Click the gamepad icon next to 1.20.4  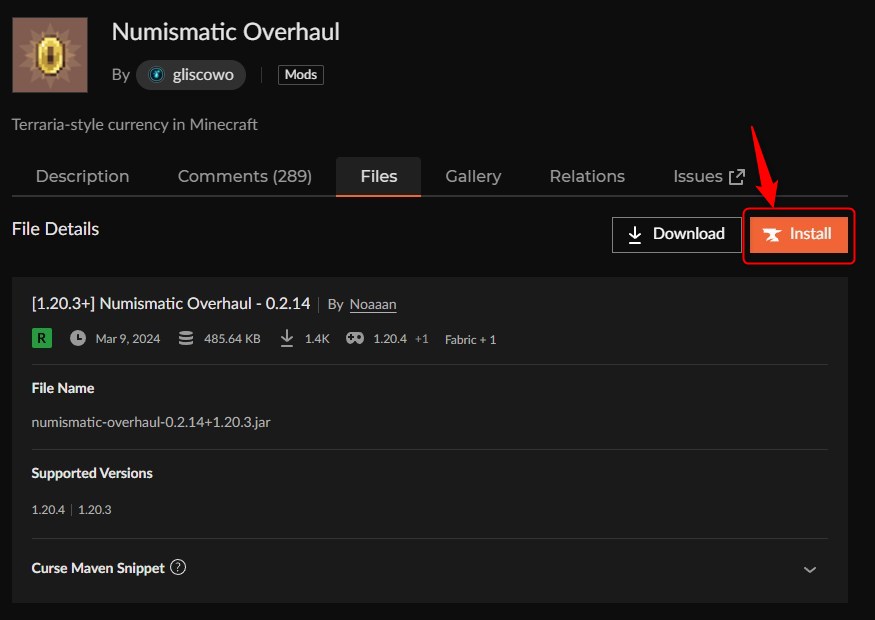(x=352, y=338)
